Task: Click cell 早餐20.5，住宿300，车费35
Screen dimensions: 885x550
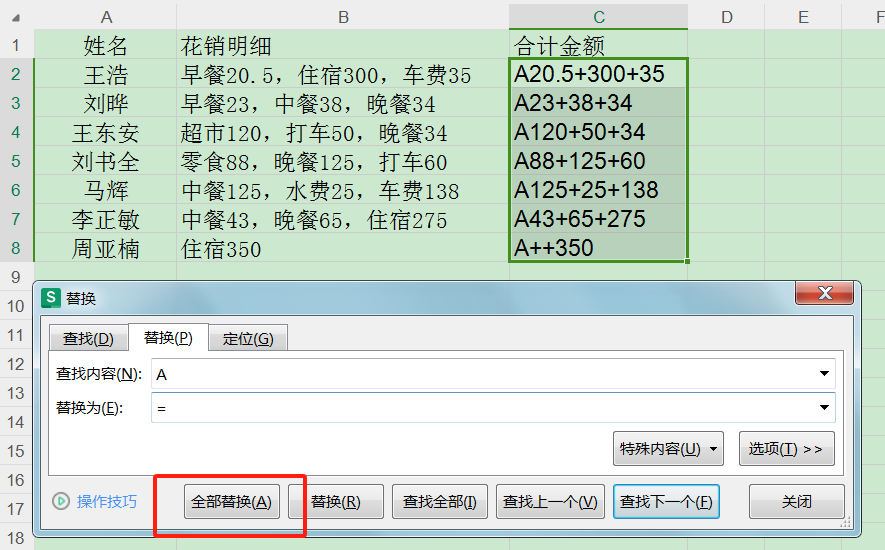Action: (343, 74)
